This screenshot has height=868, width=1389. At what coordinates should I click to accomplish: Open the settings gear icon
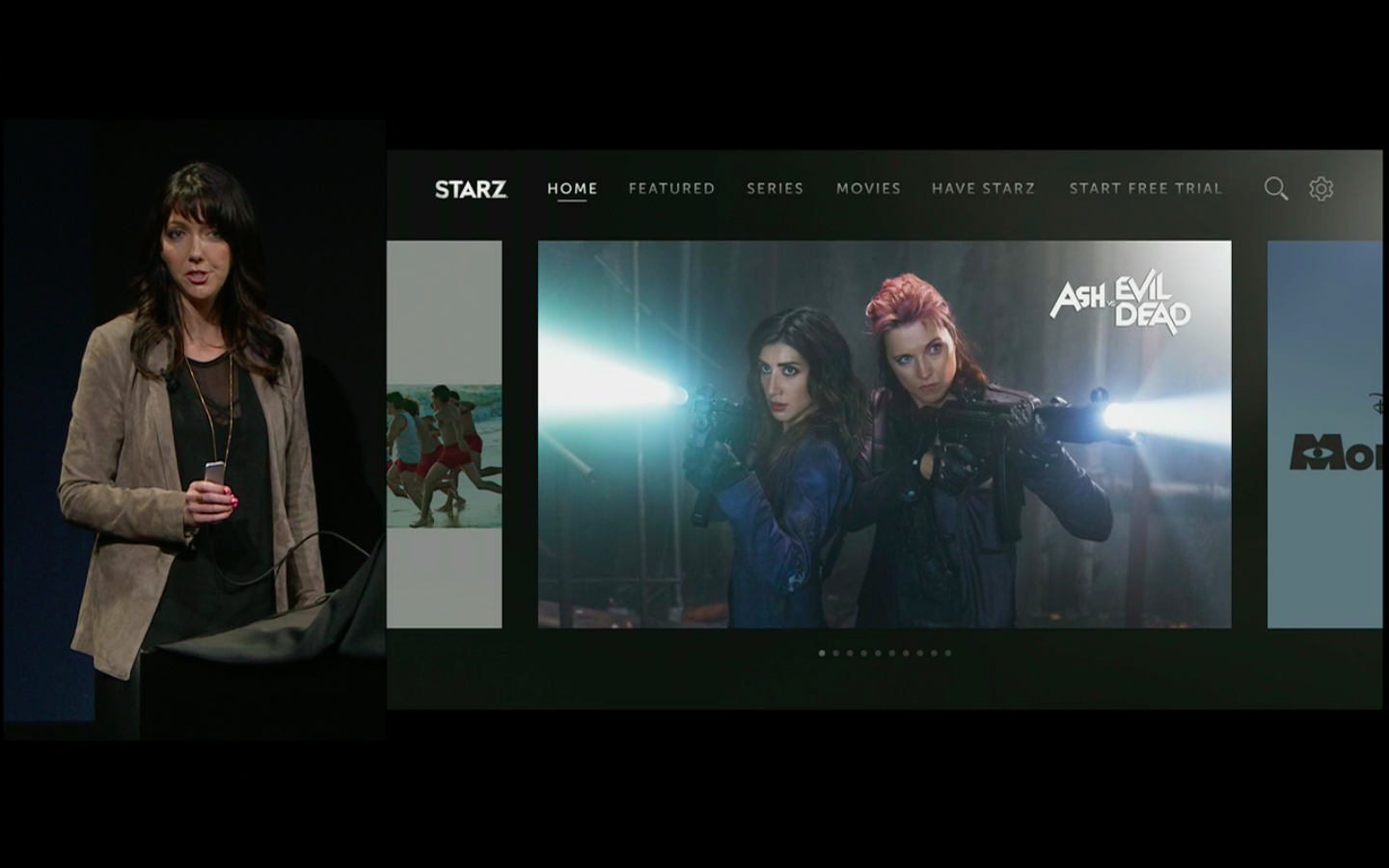[1321, 189]
